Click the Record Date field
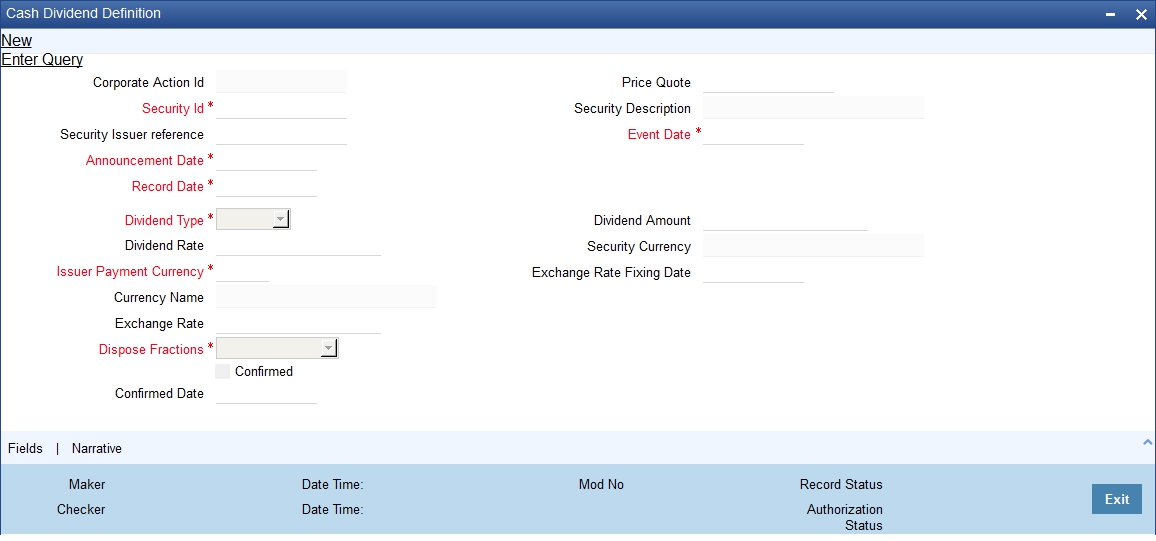 point(266,186)
